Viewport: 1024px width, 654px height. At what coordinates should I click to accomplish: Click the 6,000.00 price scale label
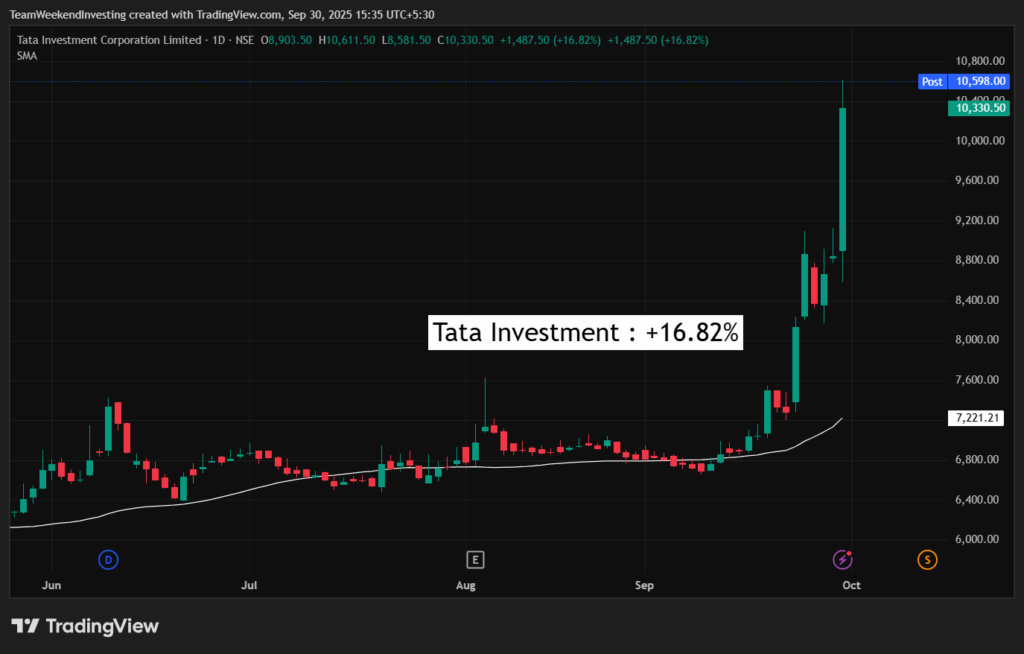(x=977, y=539)
